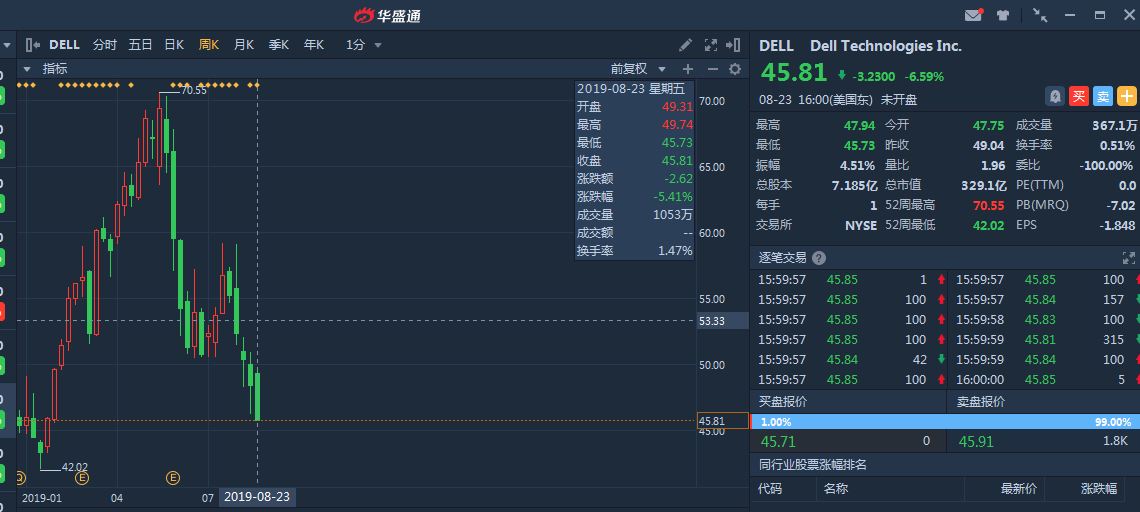The height and width of the screenshot is (512, 1140).
Task: Click the E earnings marker near 04
Action: click(x=81, y=478)
